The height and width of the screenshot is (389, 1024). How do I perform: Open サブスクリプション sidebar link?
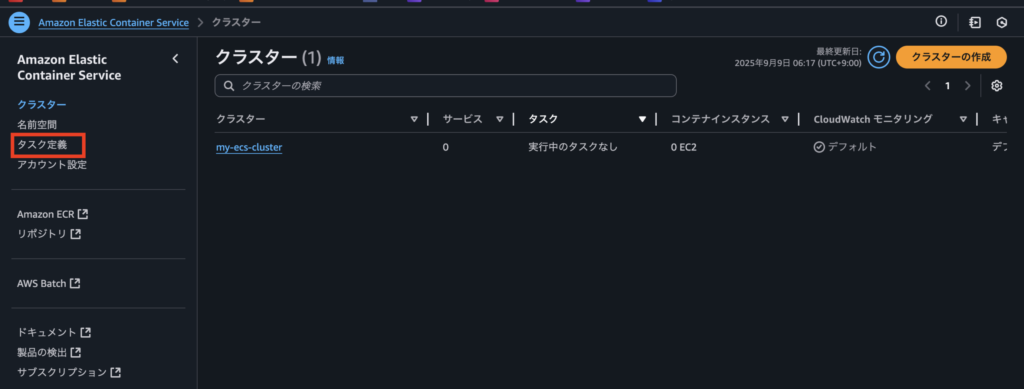click(x=62, y=372)
